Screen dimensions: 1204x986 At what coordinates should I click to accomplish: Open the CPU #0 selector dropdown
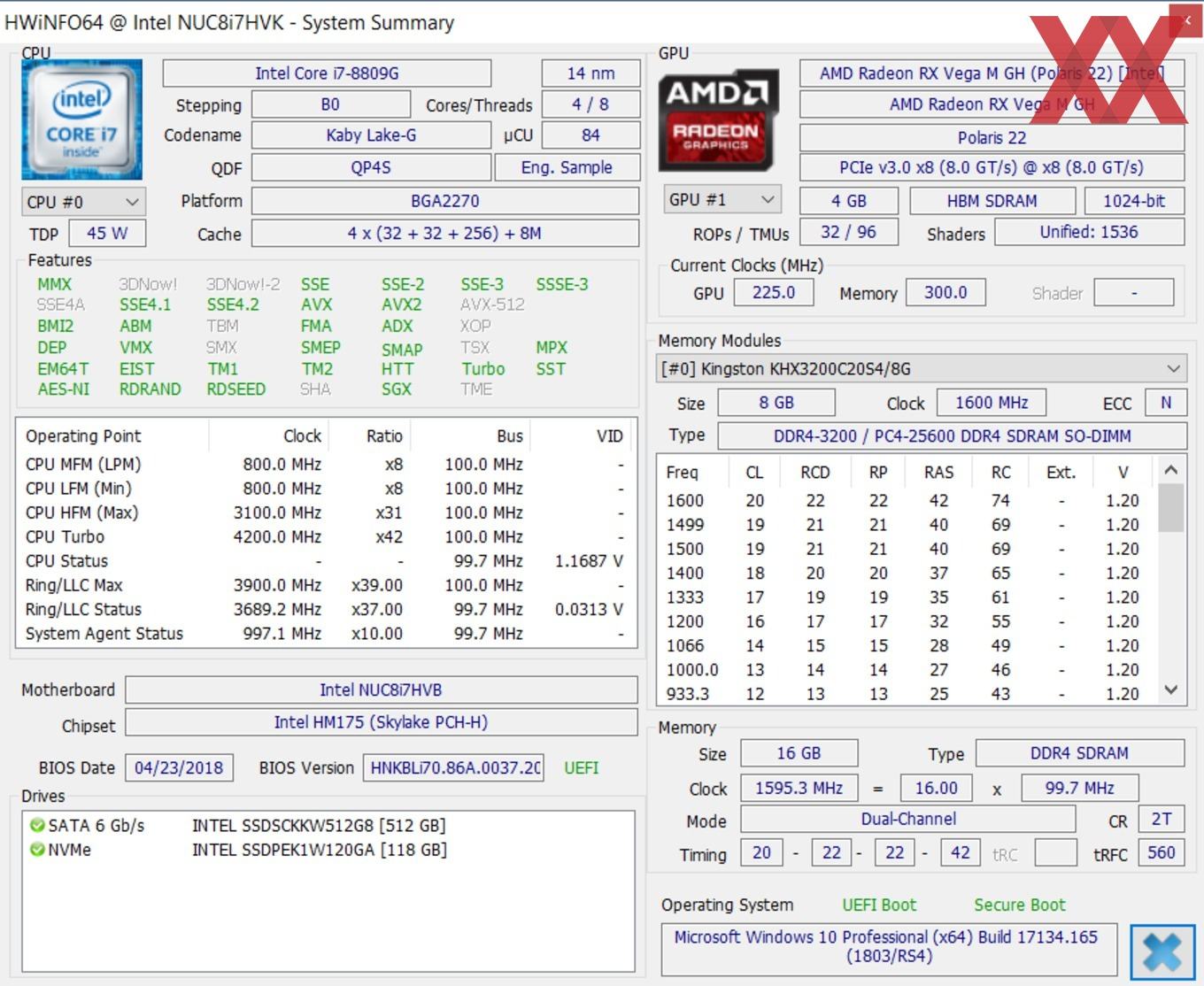tap(83, 202)
